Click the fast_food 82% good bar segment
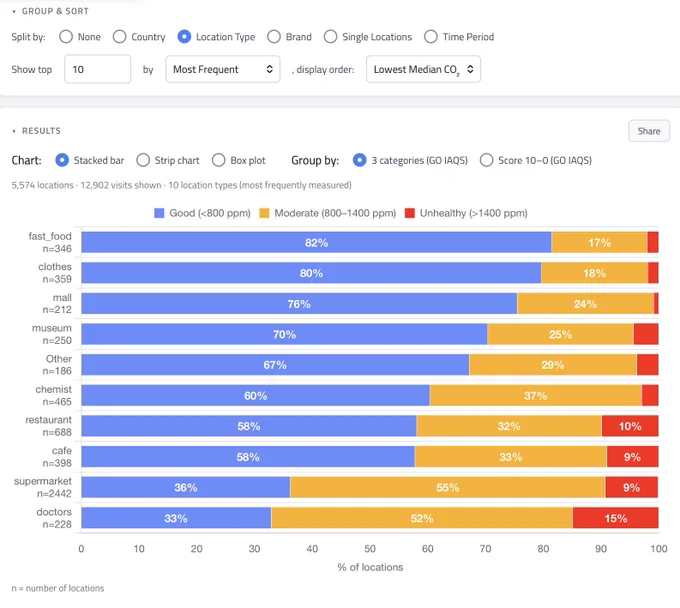Image resolution: width=680 pixels, height=608 pixels. pyautogui.click(x=316, y=242)
